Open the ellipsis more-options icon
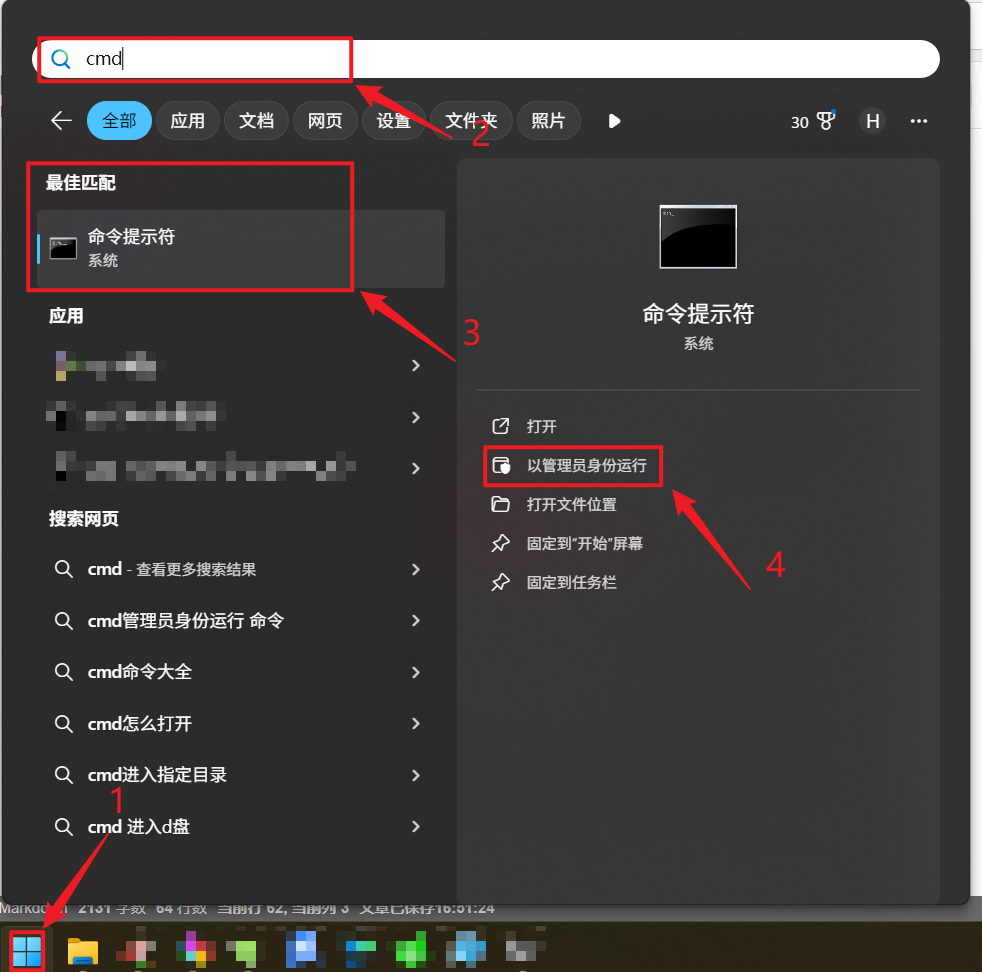The height and width of the screenshot is (972, 982). pos(919,121)
